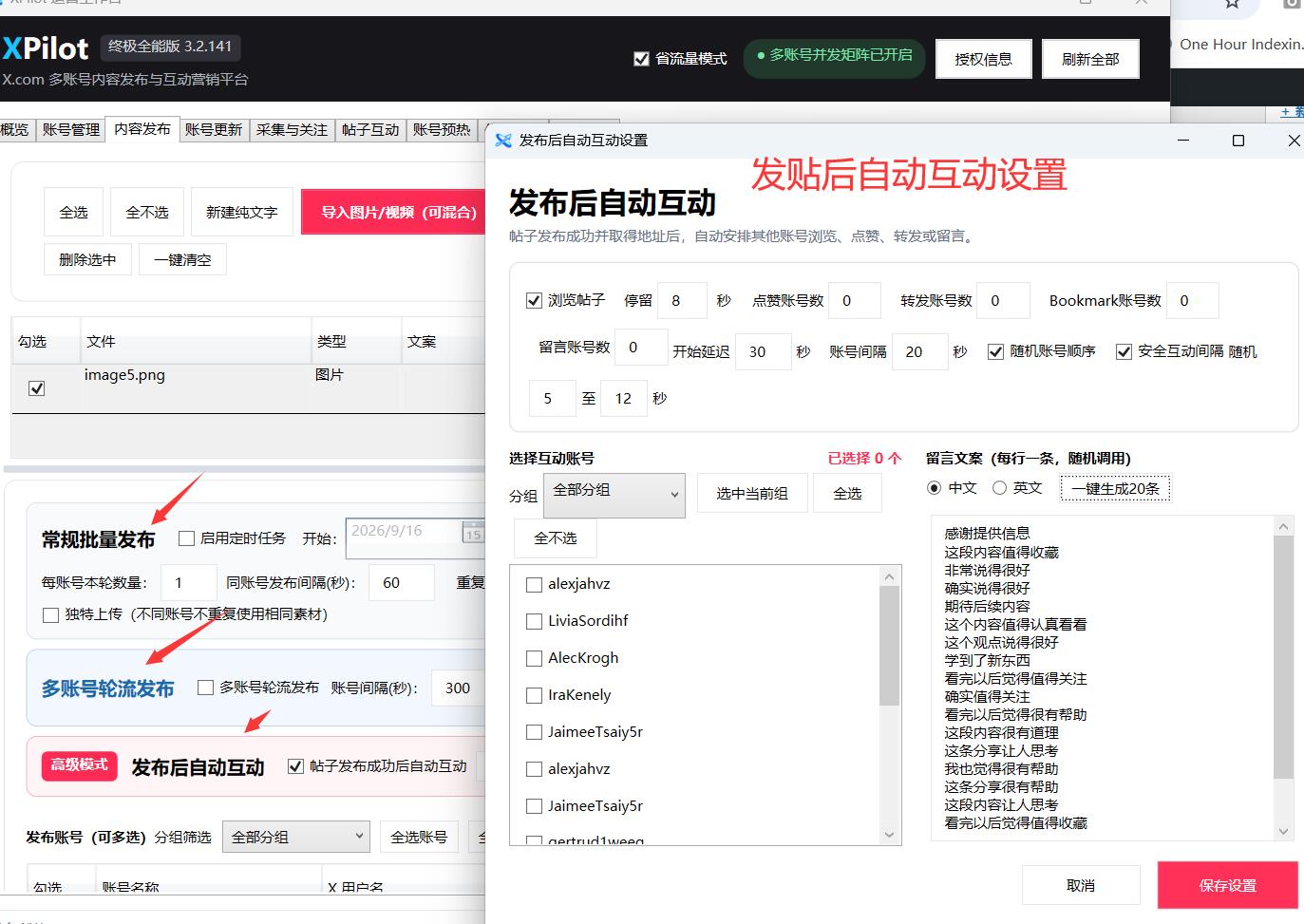Open the 分组 dropdown in the dialog

[x=614, y=495]
